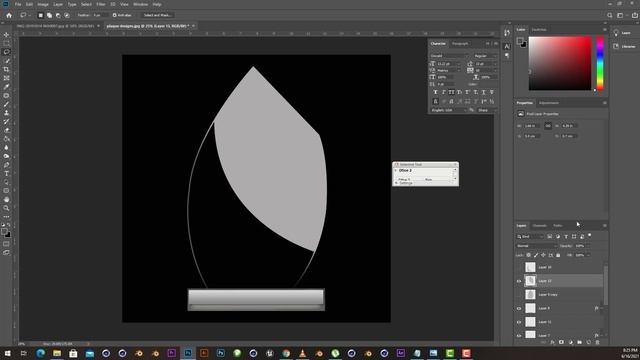640x360 pixels.
Task: Click the Lock all padlock icon
Action: coord(558,255)
